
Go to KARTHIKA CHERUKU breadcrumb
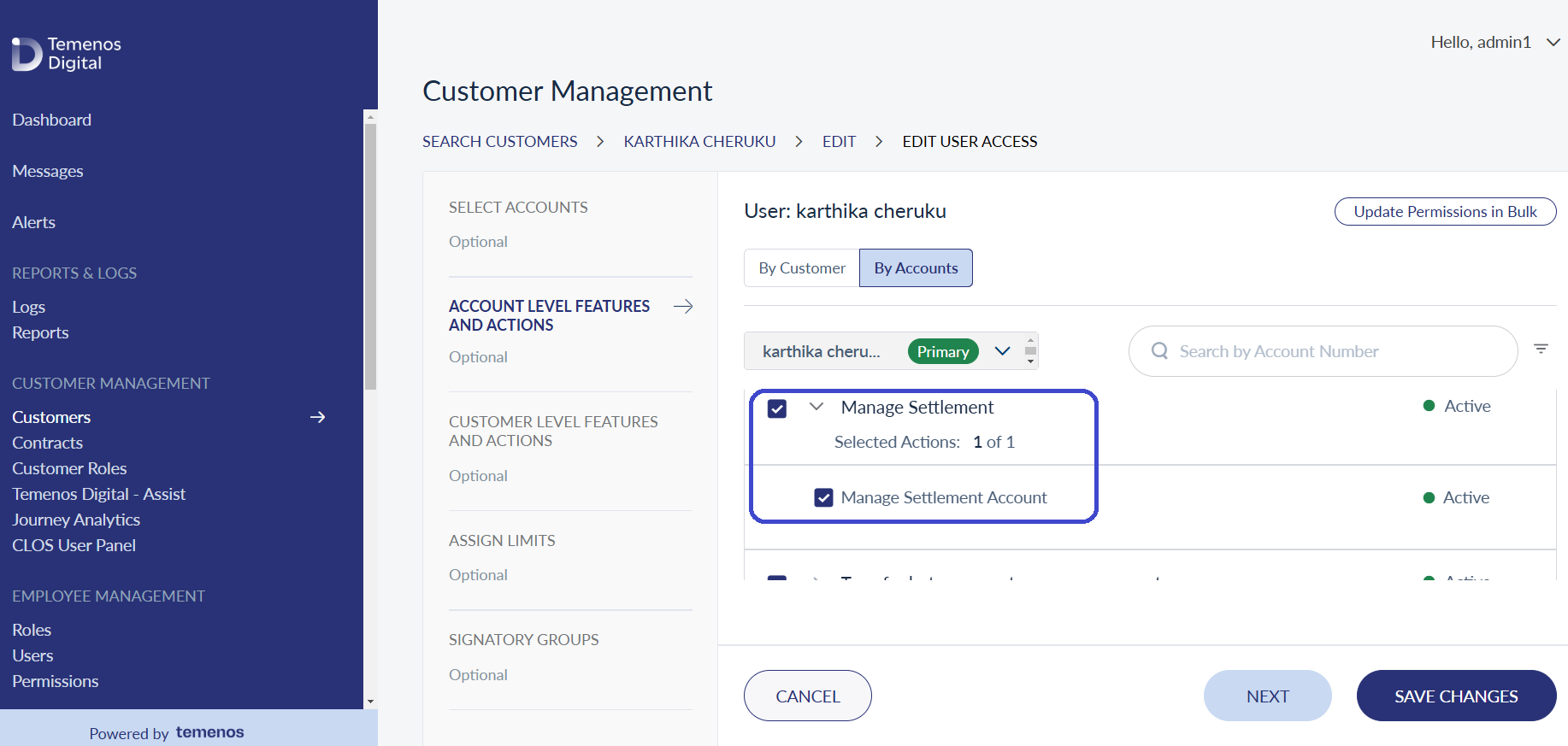click(699, 142)
